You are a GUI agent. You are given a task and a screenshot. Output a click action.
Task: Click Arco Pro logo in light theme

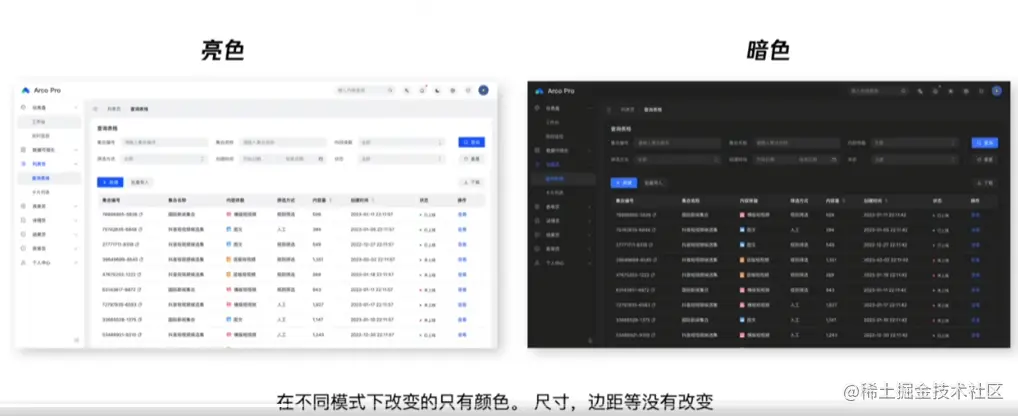click(25, 90)
